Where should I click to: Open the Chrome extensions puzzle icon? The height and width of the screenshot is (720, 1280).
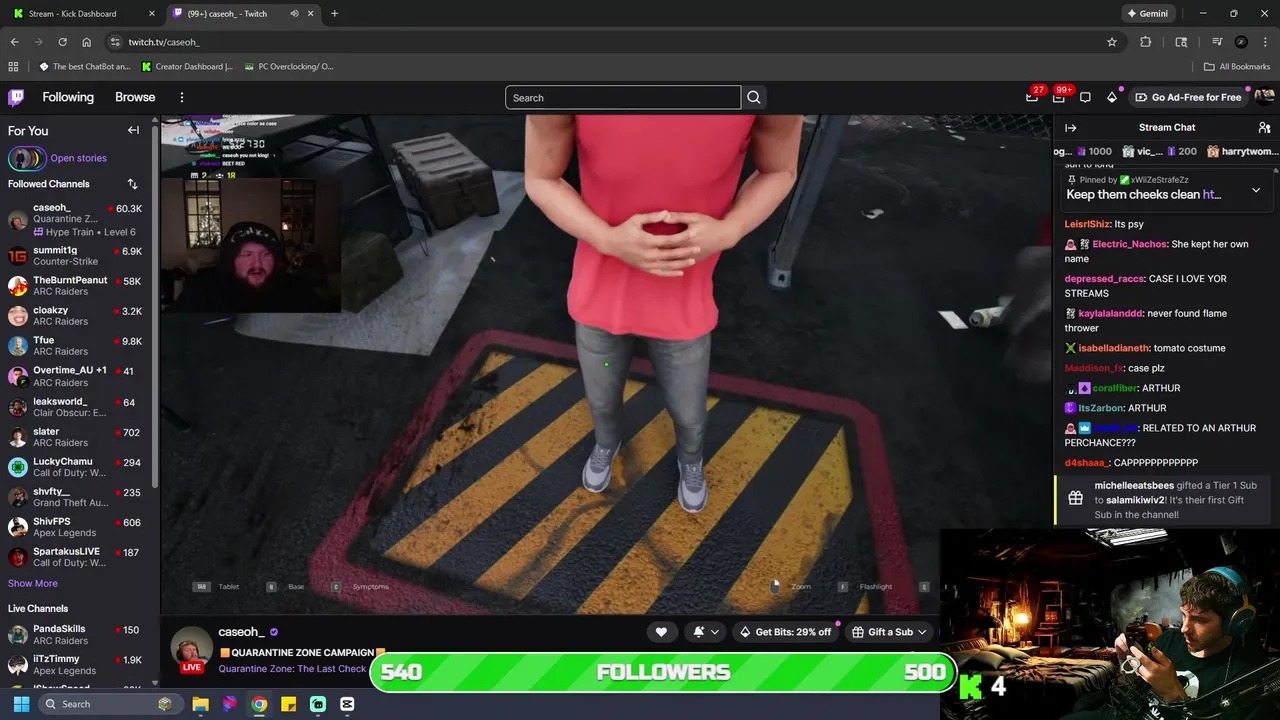click(x=1146, y=42)
